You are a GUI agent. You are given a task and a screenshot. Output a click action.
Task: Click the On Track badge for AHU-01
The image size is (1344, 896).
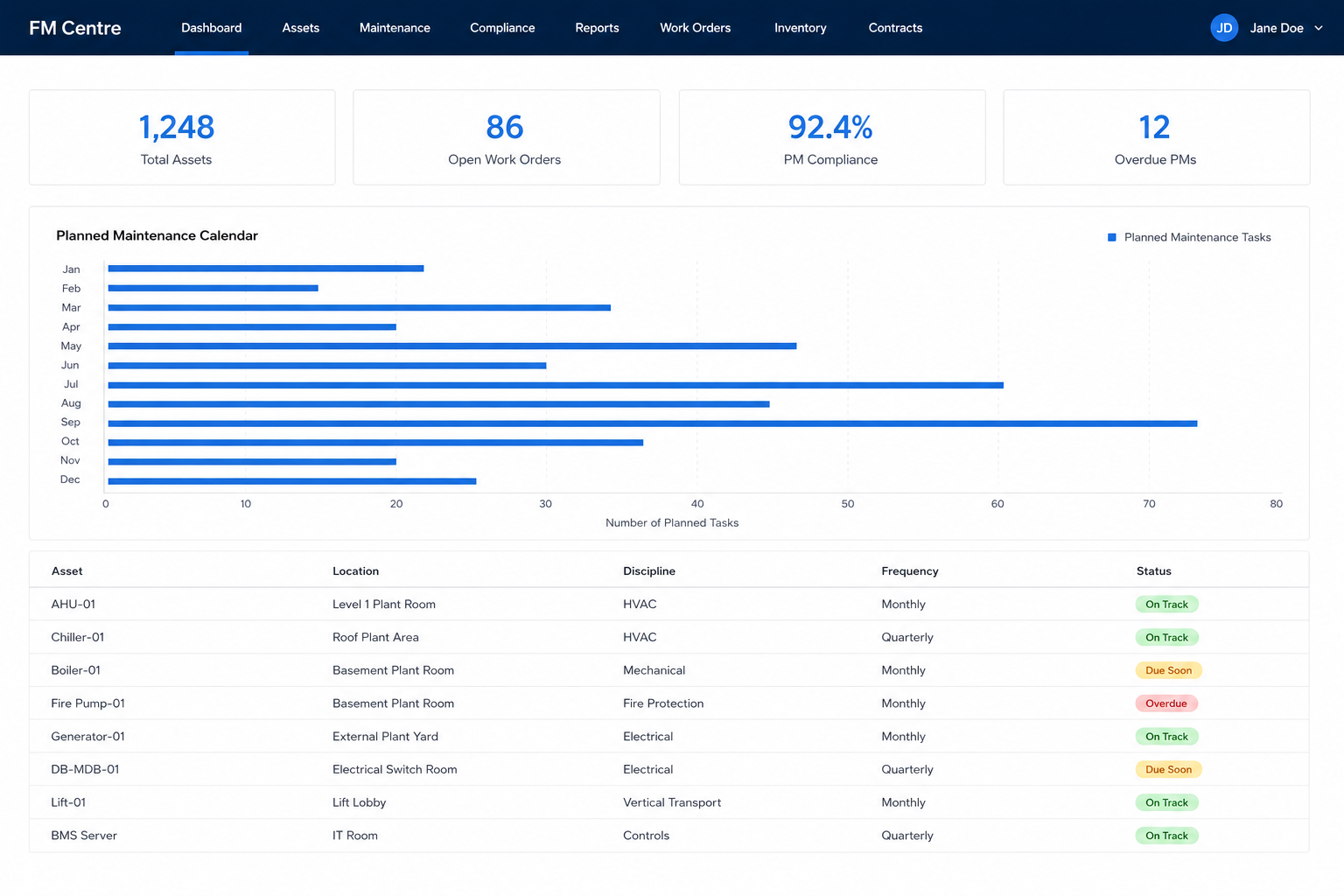pyautogui.click(x=1167, y=605)
